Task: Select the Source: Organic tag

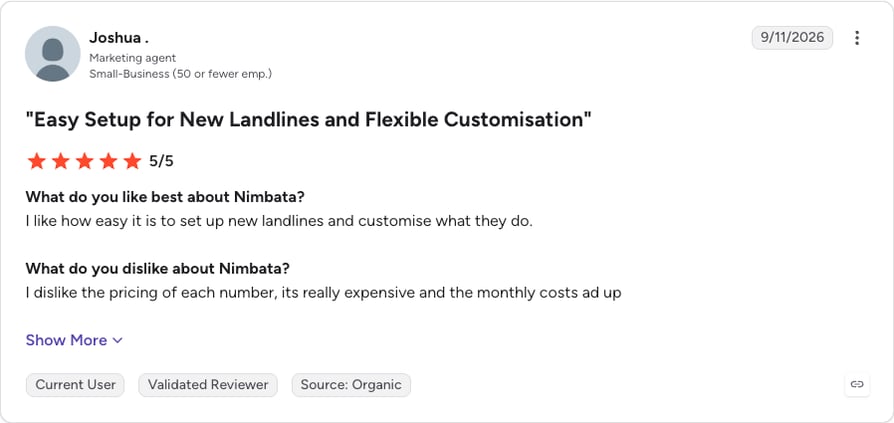Action: (351, 385)
